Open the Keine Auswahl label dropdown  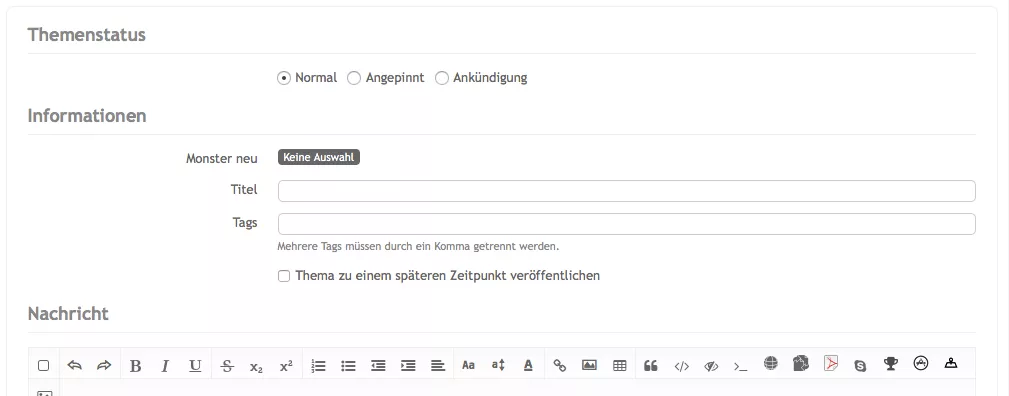[x=319, y=158]
